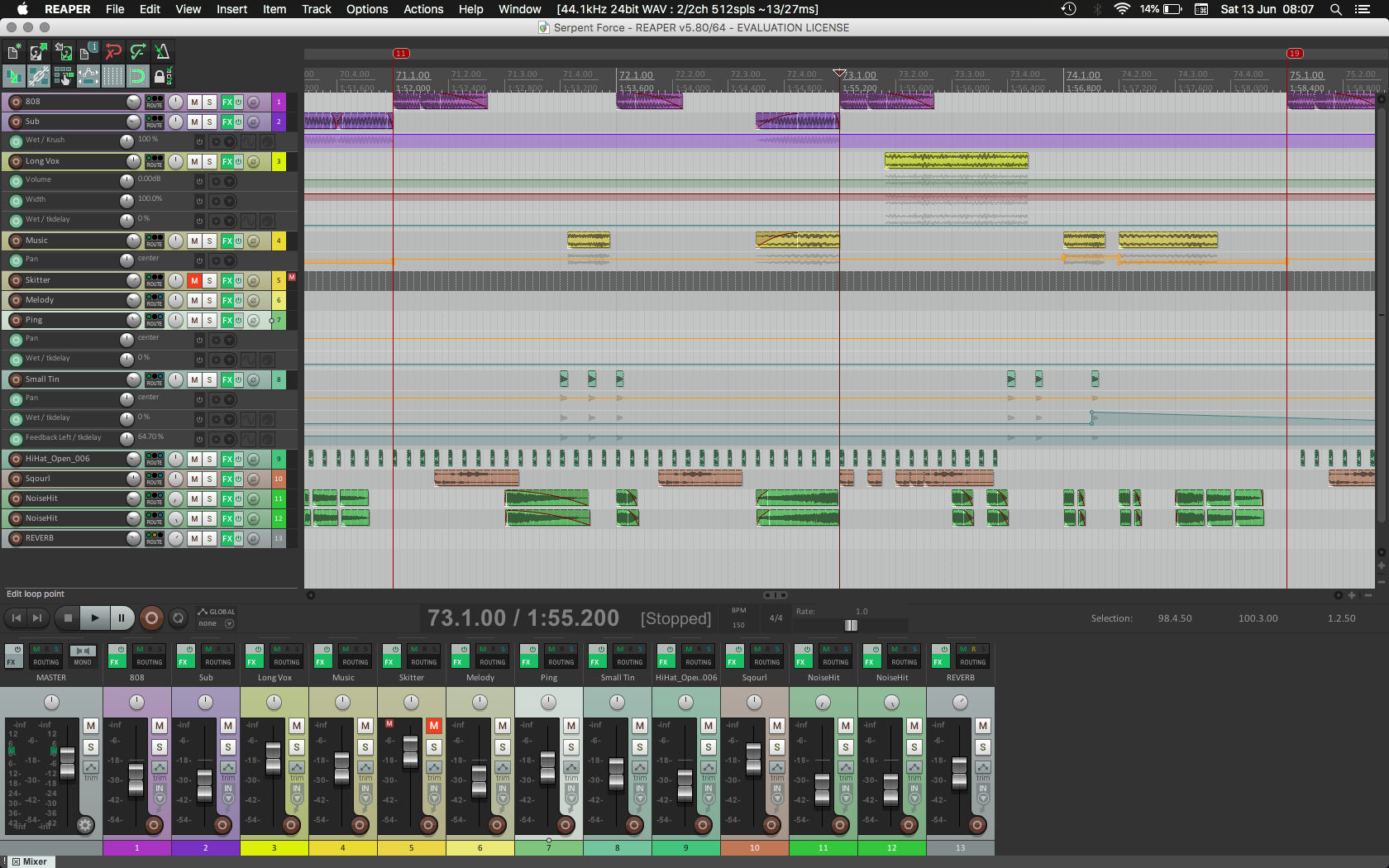Toggle item grouping toolbar icon

pos(38,77)
